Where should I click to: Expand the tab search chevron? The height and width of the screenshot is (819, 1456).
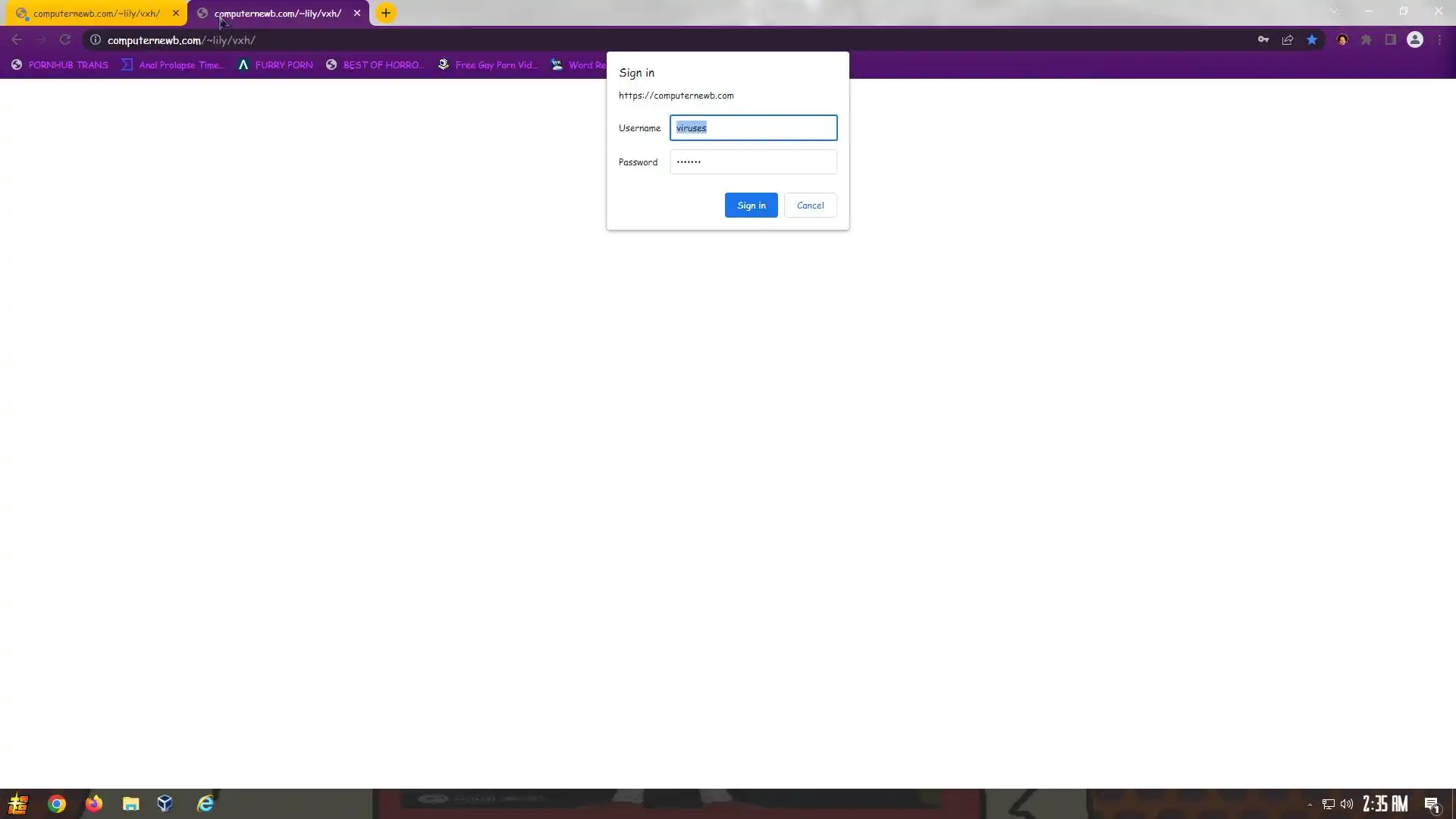tap(1334, 11)
